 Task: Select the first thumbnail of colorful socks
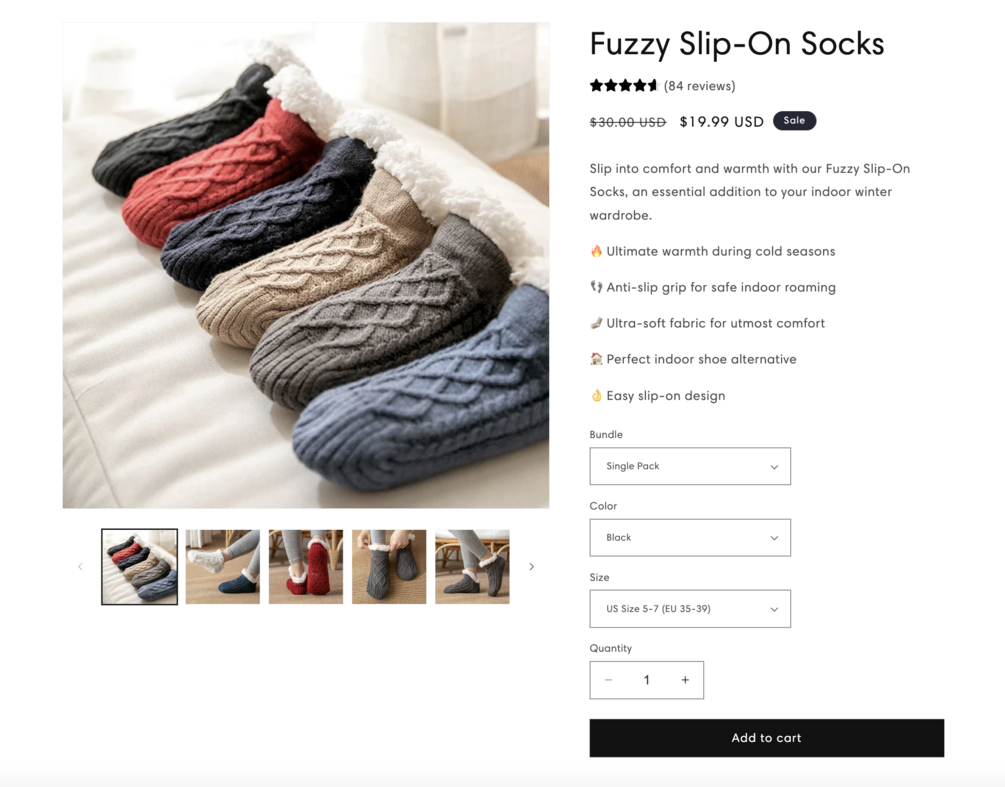140,567
